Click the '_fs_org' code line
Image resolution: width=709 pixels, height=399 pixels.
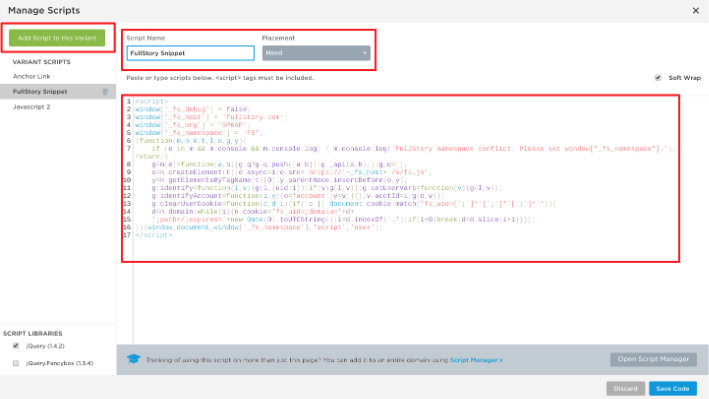pyautogui.click(x=193, y=125)
